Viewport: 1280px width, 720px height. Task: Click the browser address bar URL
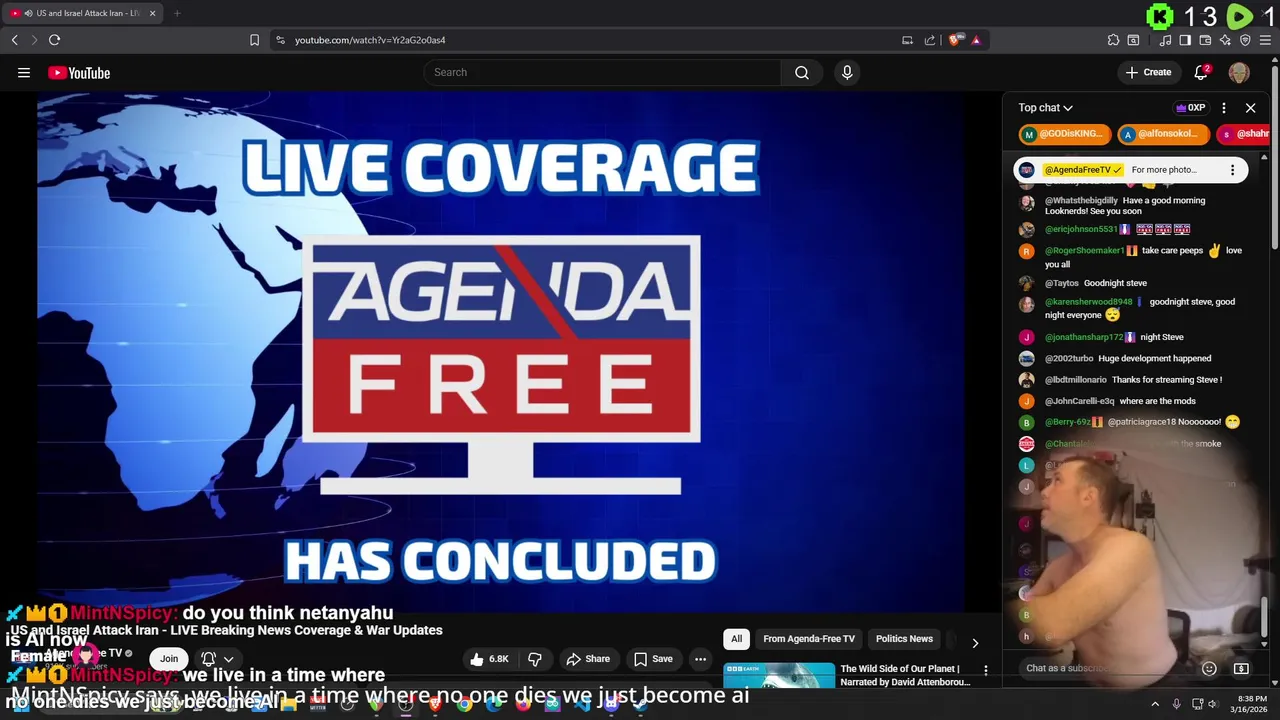tap(370, 40)
